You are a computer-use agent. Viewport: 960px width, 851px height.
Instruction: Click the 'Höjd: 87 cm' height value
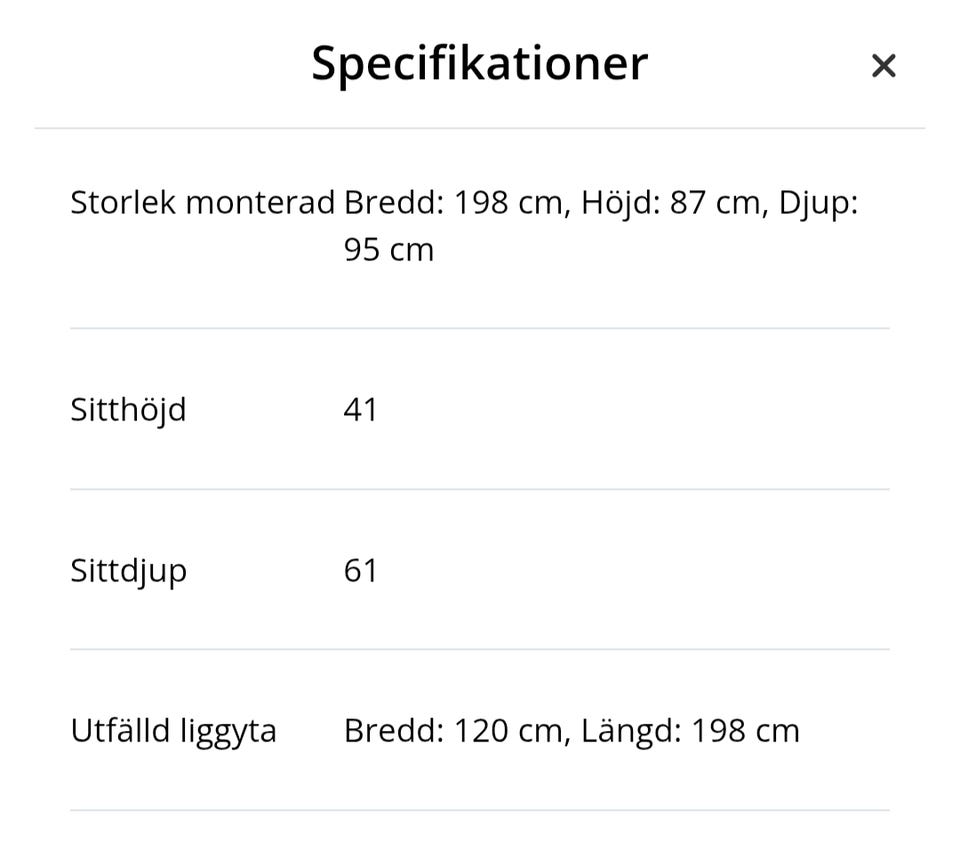click(x=670, y=203)
